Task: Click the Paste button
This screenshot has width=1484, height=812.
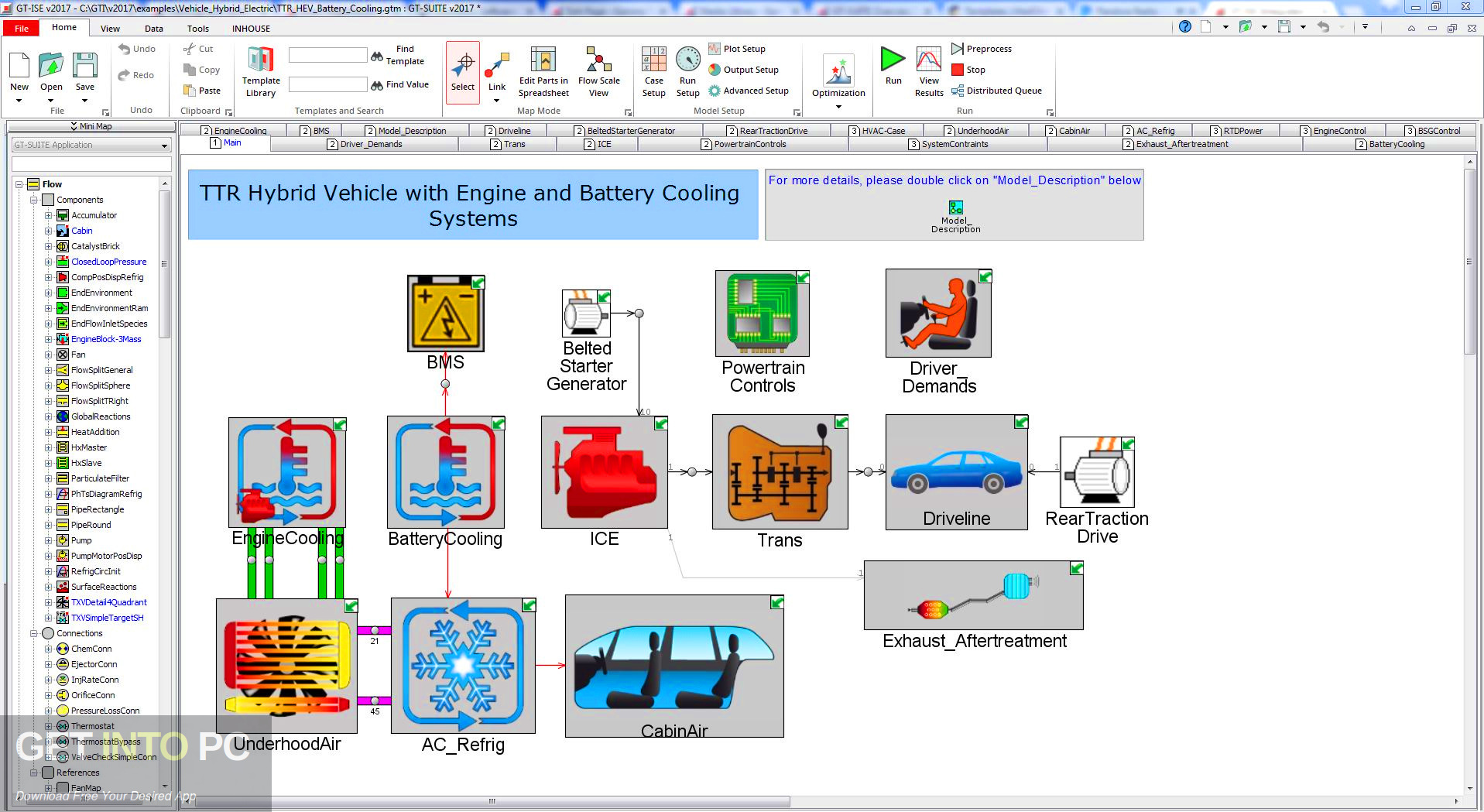Action: (x=202, y=91)
